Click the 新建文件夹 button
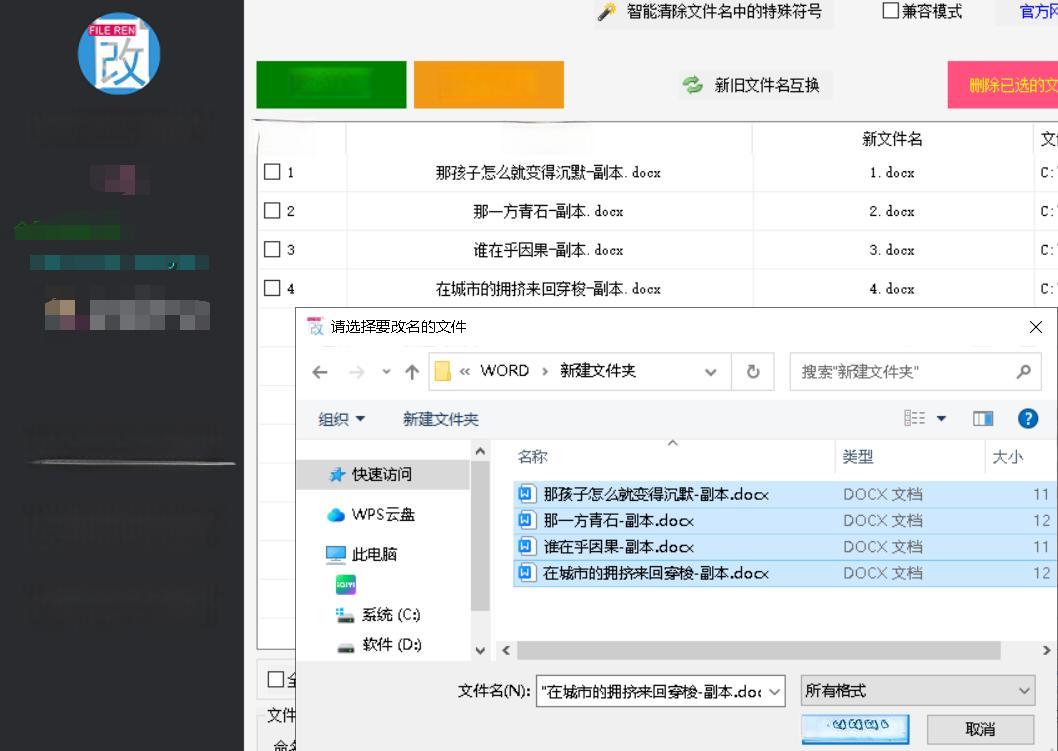Viewport: 1058px width, 751px height. (x=440, y=419)
